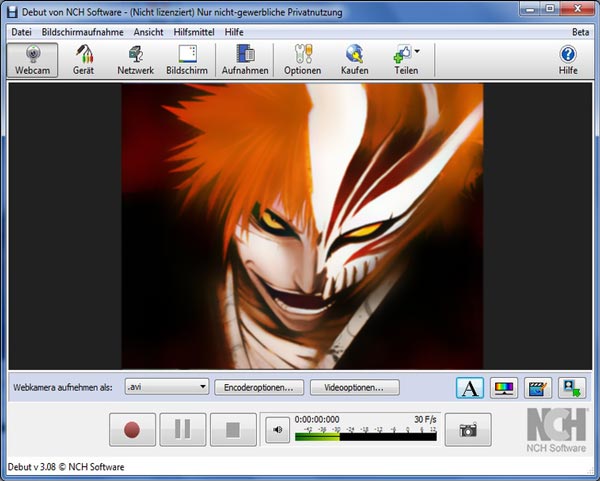Open the Optionen settings icon
Viewport: 600px width, 481px height.
pos(302,61)
